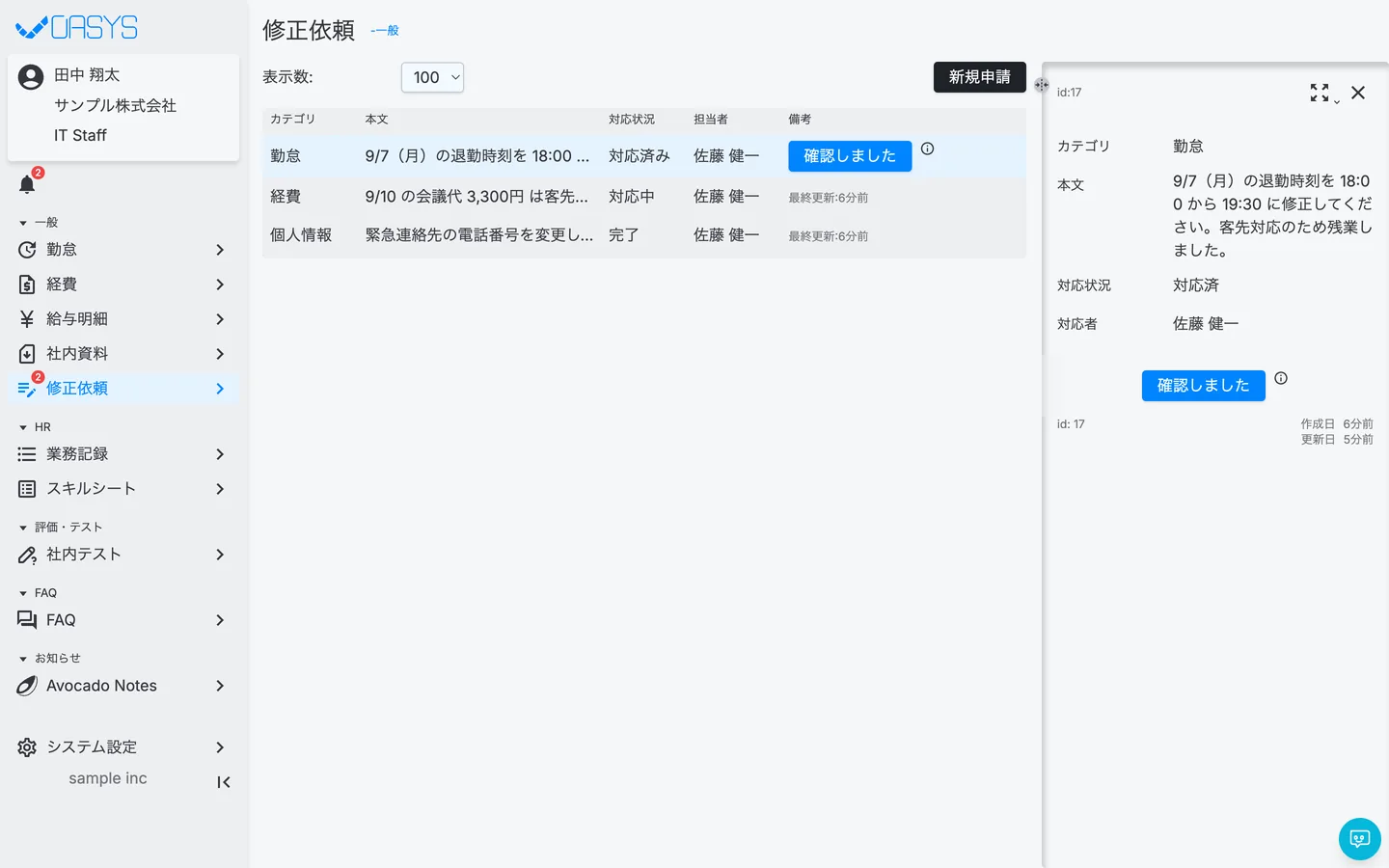The height and width of the screenshot is (868, 1389).
Task: Click the 備考 column header
Action: point(800,120)
